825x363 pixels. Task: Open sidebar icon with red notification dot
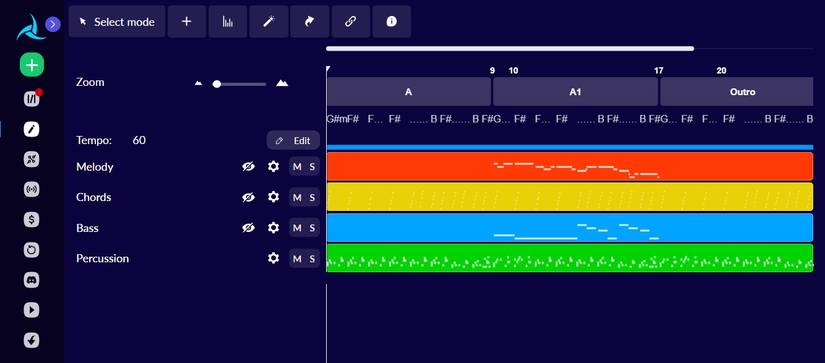(32, 98)
